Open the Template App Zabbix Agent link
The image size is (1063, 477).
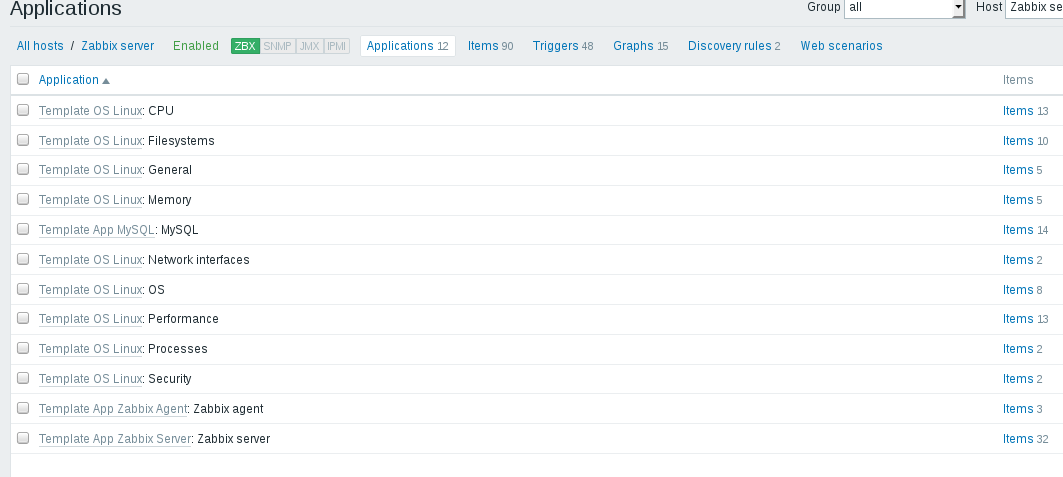(113, 409)
